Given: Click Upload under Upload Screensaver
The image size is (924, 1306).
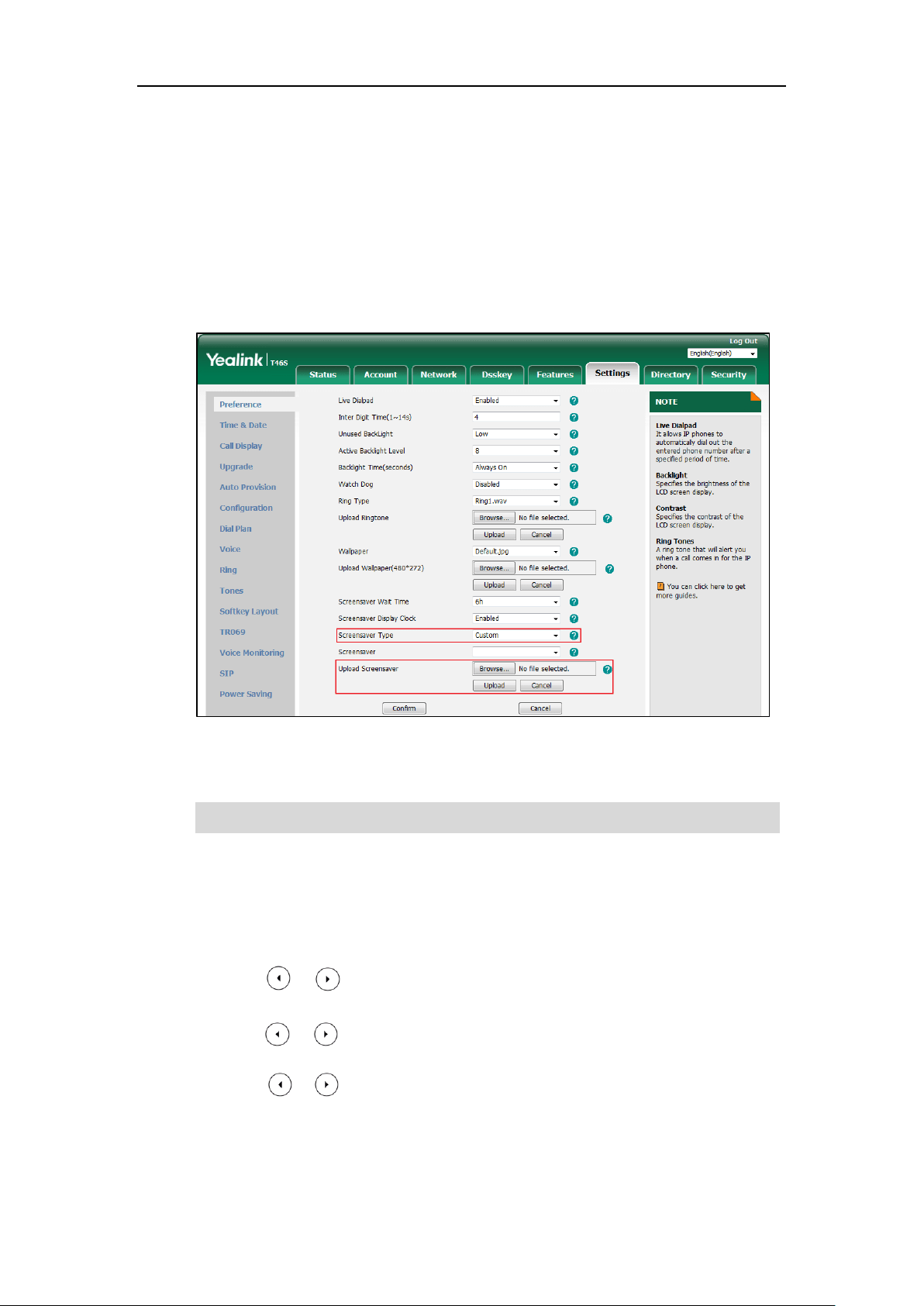Looking at the screenshot, I should point(495,686).
